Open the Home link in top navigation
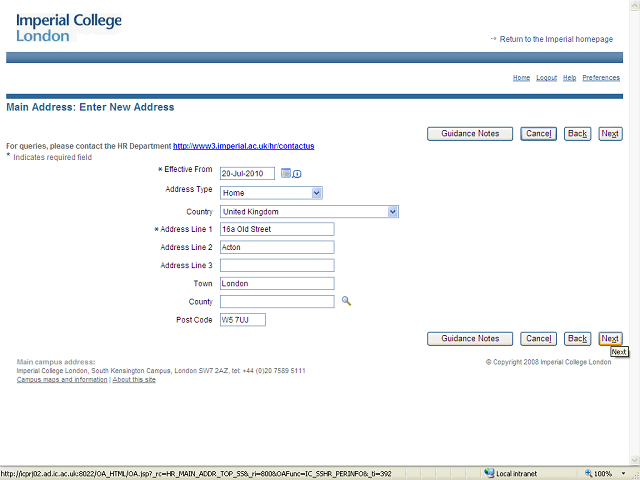640x480 pixels. [521, 78]
